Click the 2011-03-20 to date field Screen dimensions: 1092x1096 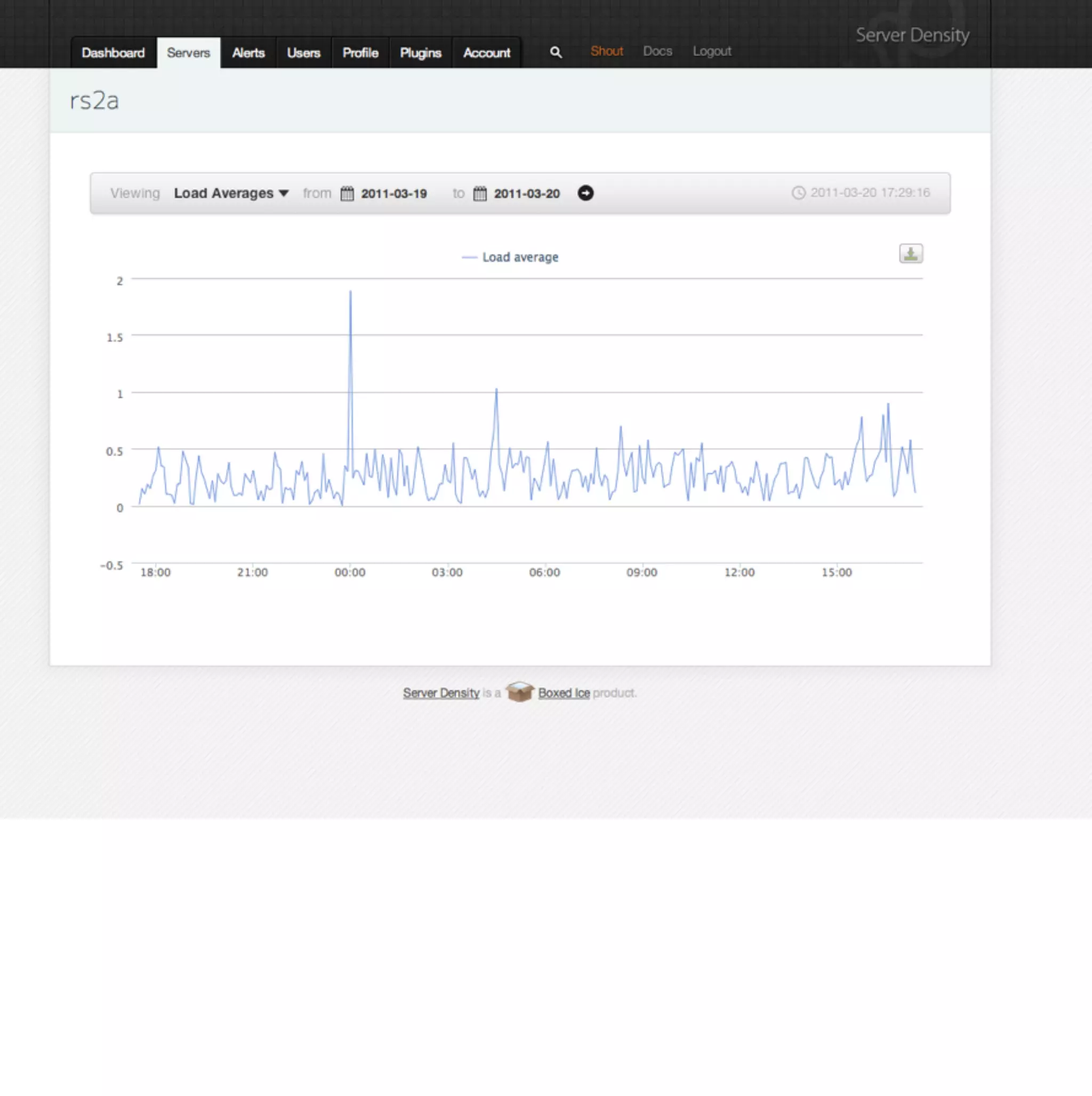tap(526, 194)
